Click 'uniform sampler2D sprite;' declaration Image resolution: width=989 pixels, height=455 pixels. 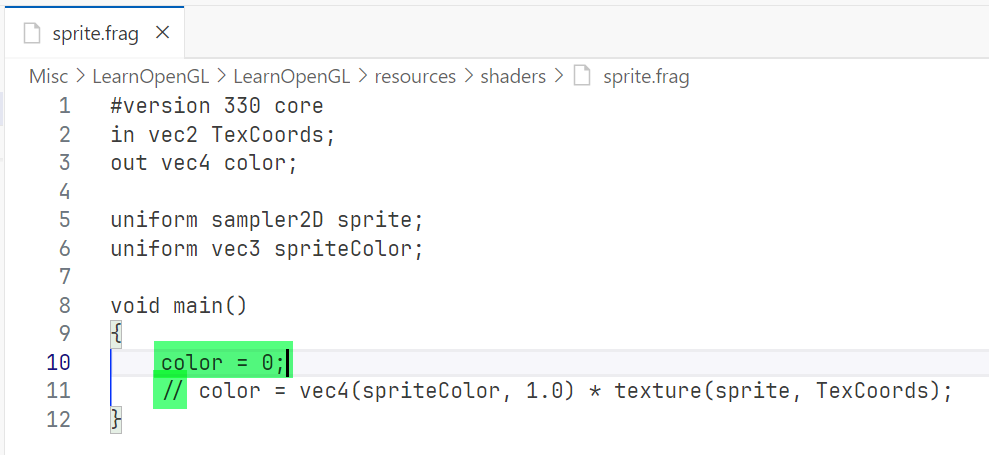click(x=267, y=219)
